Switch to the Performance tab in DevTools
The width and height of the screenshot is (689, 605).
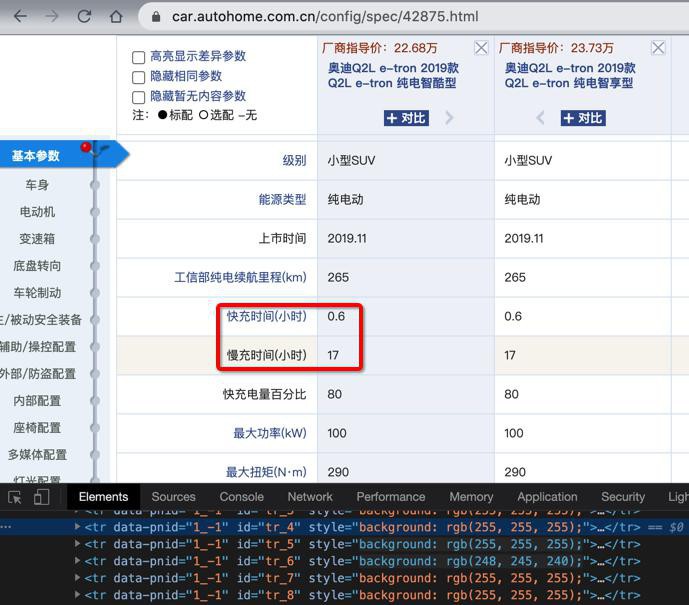click(x=391, y=497)
